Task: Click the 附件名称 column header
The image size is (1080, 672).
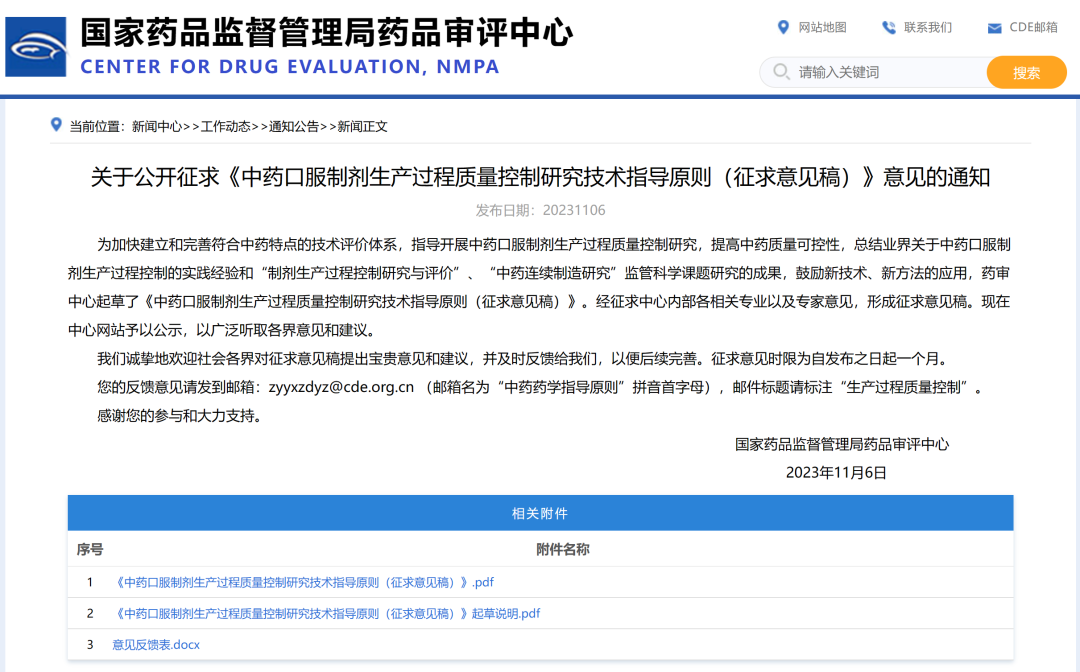Action: (563, 549)
